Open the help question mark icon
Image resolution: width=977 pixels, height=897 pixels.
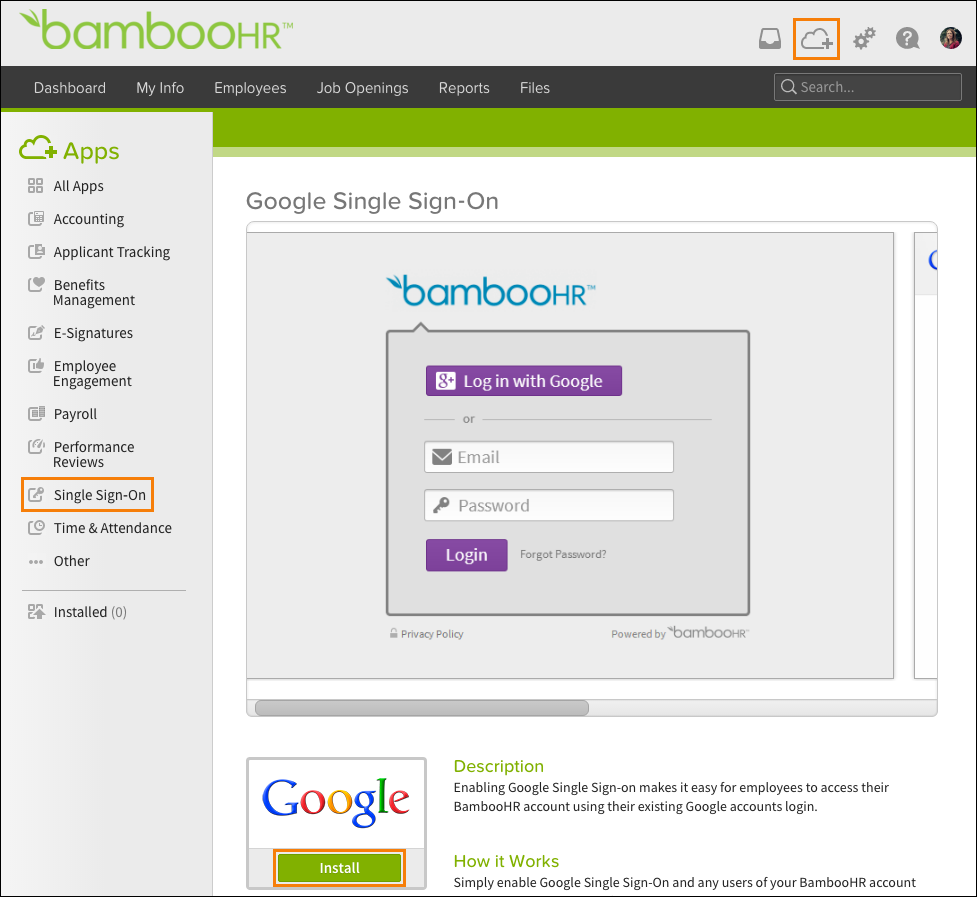coord(906,38)
